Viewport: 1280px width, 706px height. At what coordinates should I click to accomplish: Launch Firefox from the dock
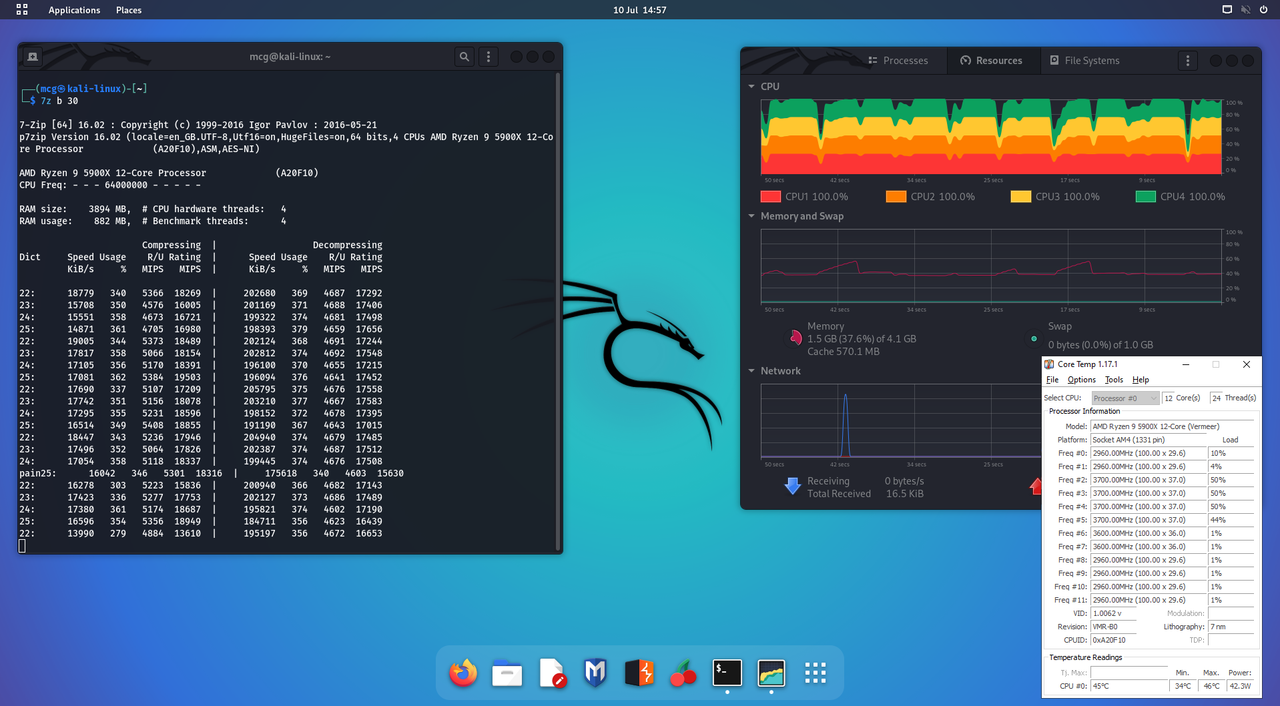click(x=463, y=673)
